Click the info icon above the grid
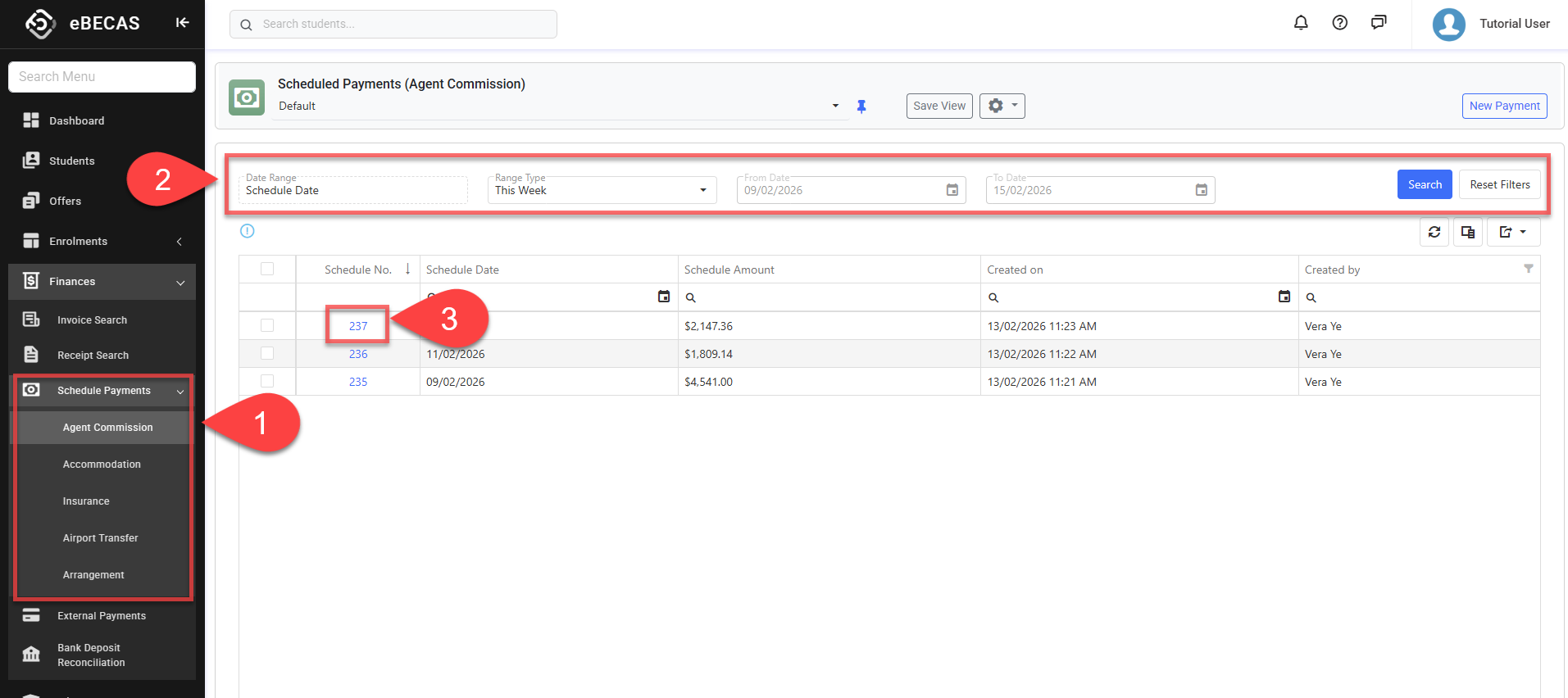Viewport: 1568px width, 698px height. [x=248, y=231]
